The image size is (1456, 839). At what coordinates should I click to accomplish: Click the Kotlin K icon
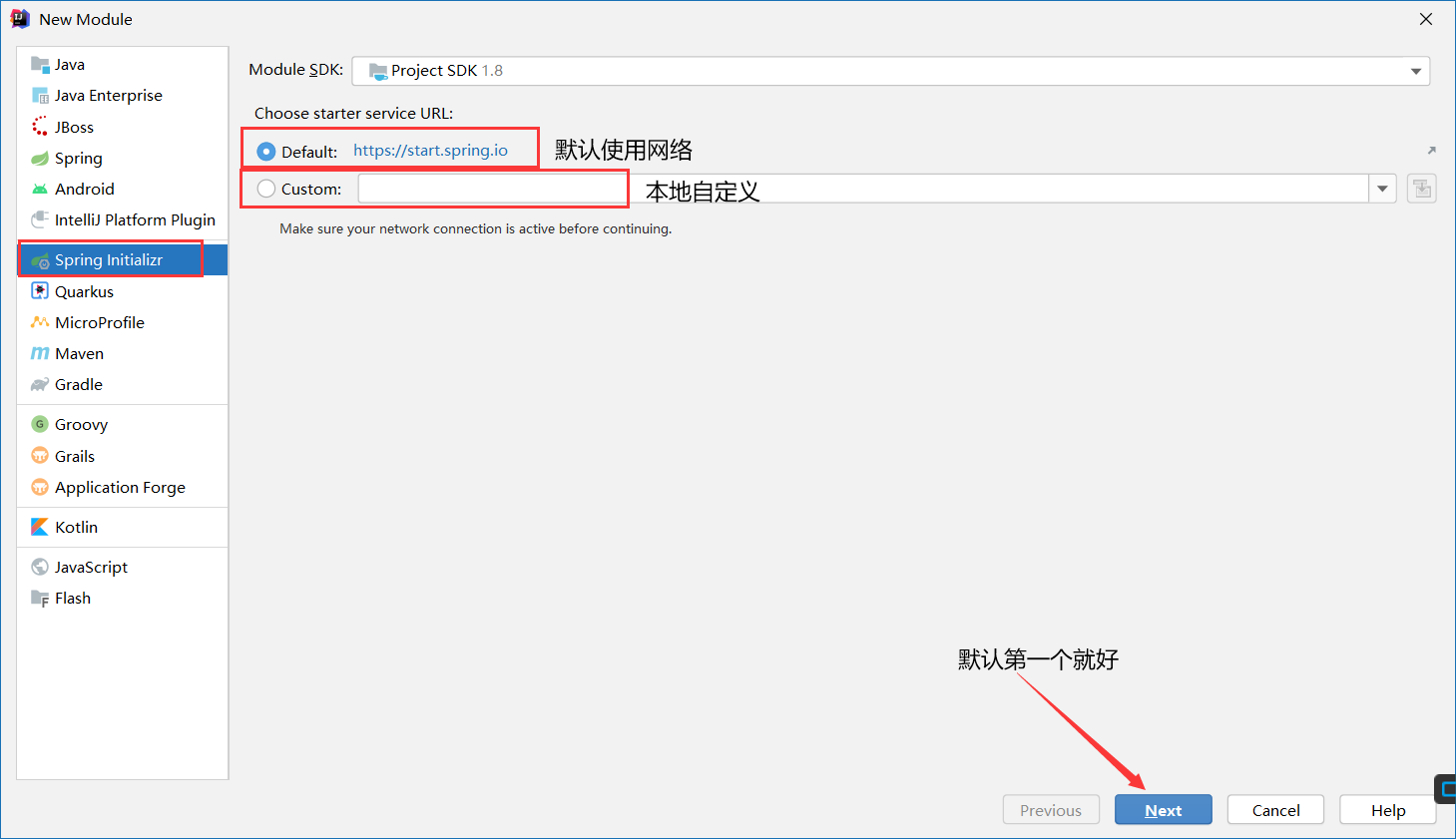click(x=40, y=527)
